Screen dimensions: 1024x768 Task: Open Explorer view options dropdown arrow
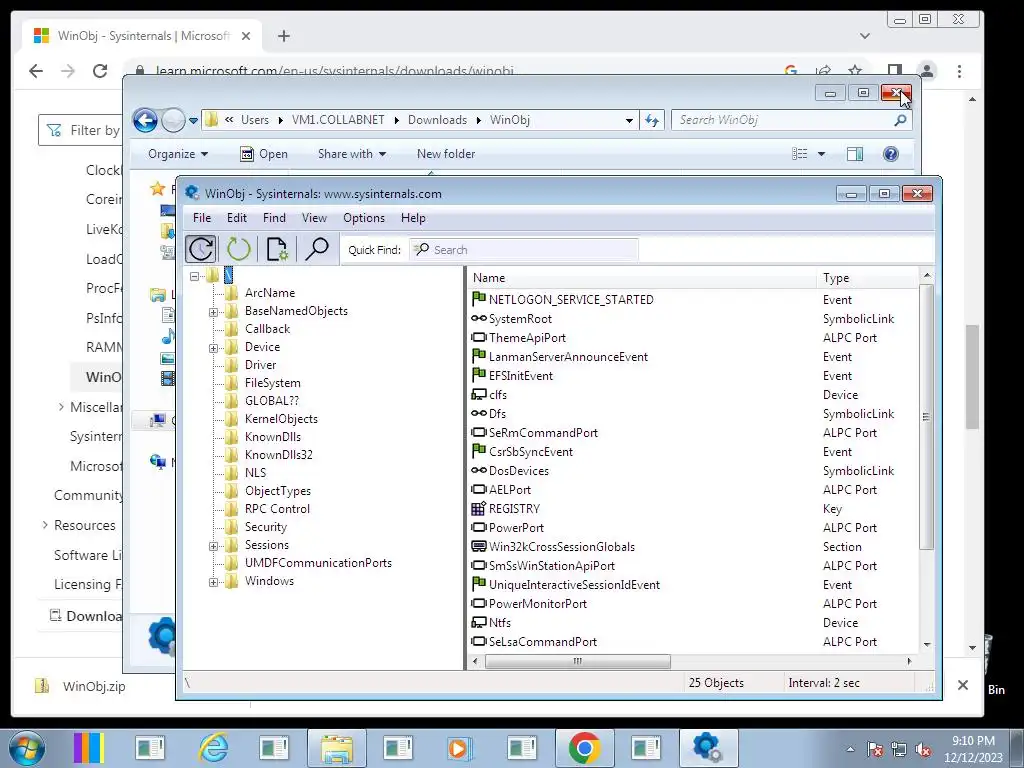[822, 153]
